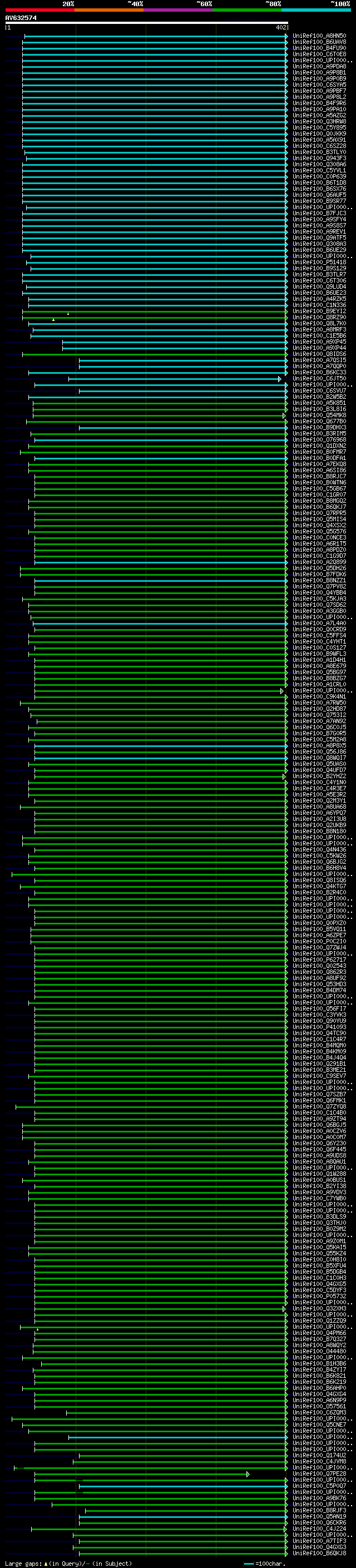356x1568 pixels.
Task: Select the UniRef100_A8MRF3 label
Action: coord(319,330)
